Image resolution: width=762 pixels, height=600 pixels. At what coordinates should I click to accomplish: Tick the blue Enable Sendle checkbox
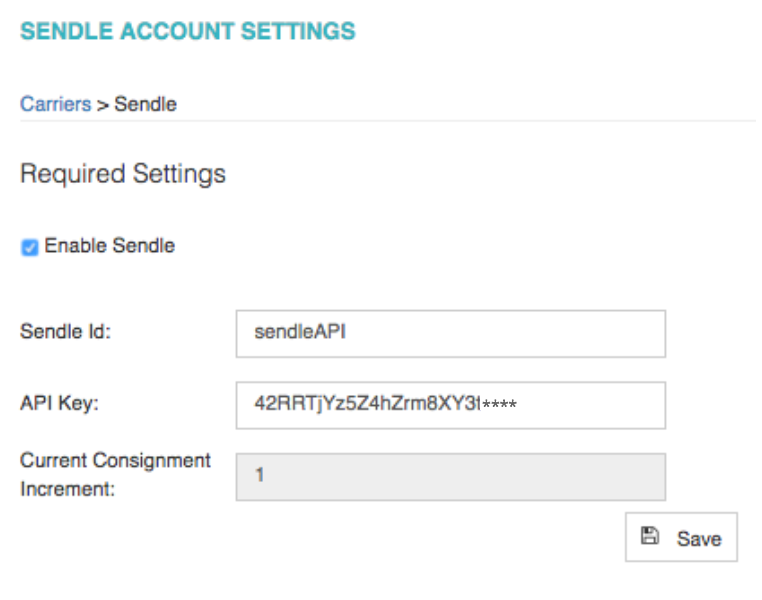click(30, 247)
